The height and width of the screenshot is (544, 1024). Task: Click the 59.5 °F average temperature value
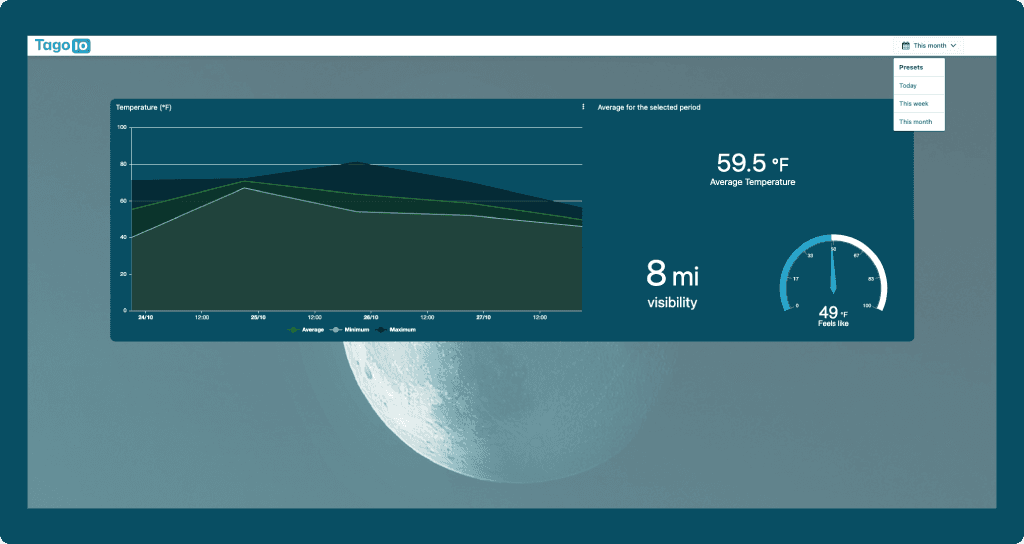pyautogui.click(x=752, y=163)
